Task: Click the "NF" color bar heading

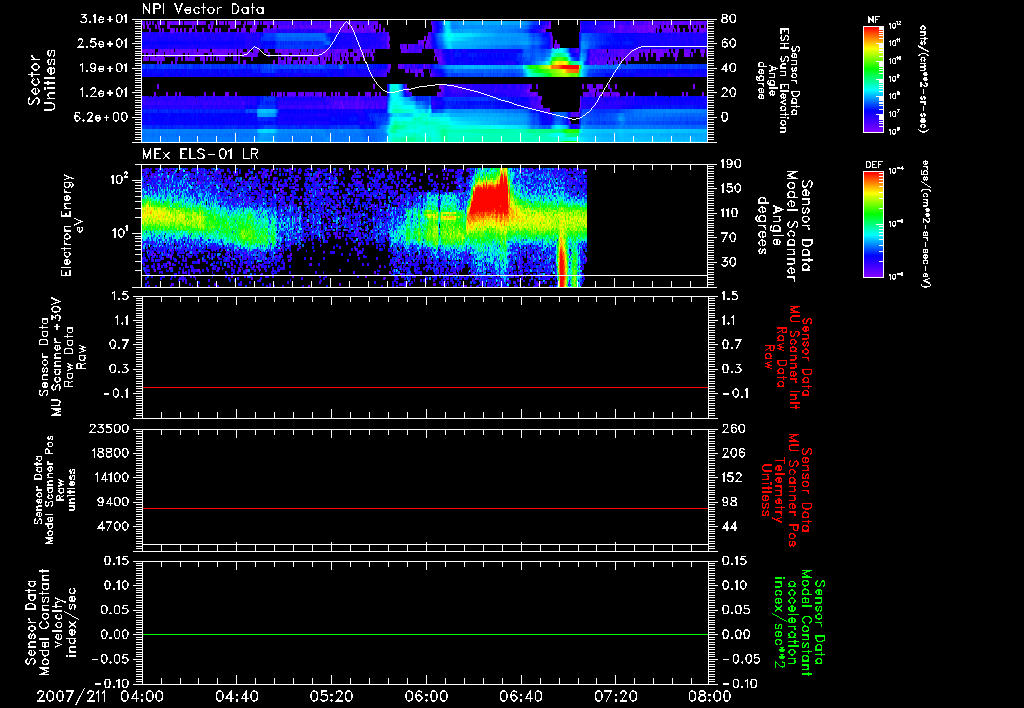Action: click(x=874, y=20)
